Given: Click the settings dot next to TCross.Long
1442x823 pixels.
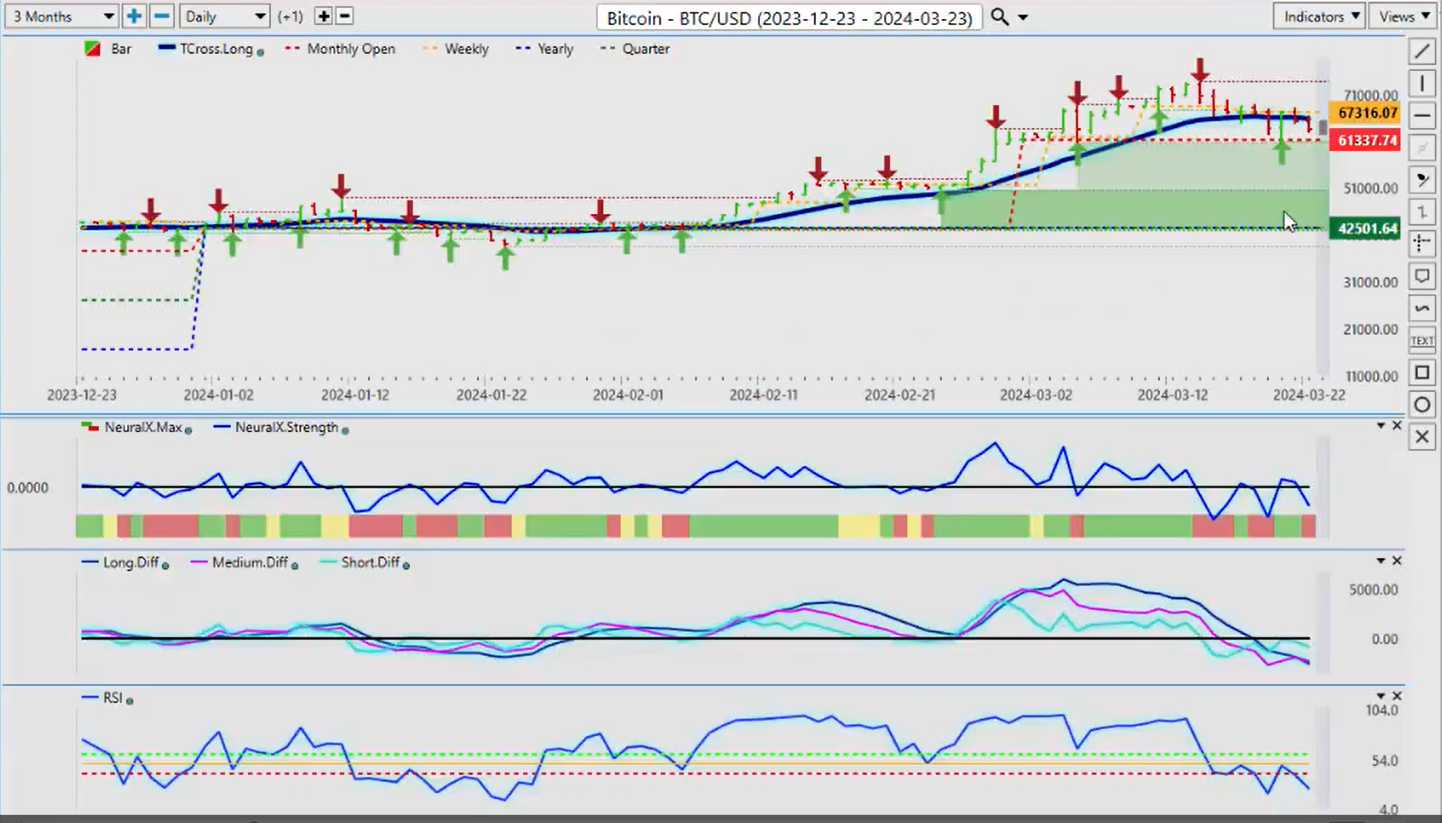Looking at the screenshot, I should [x=260, y=50].
